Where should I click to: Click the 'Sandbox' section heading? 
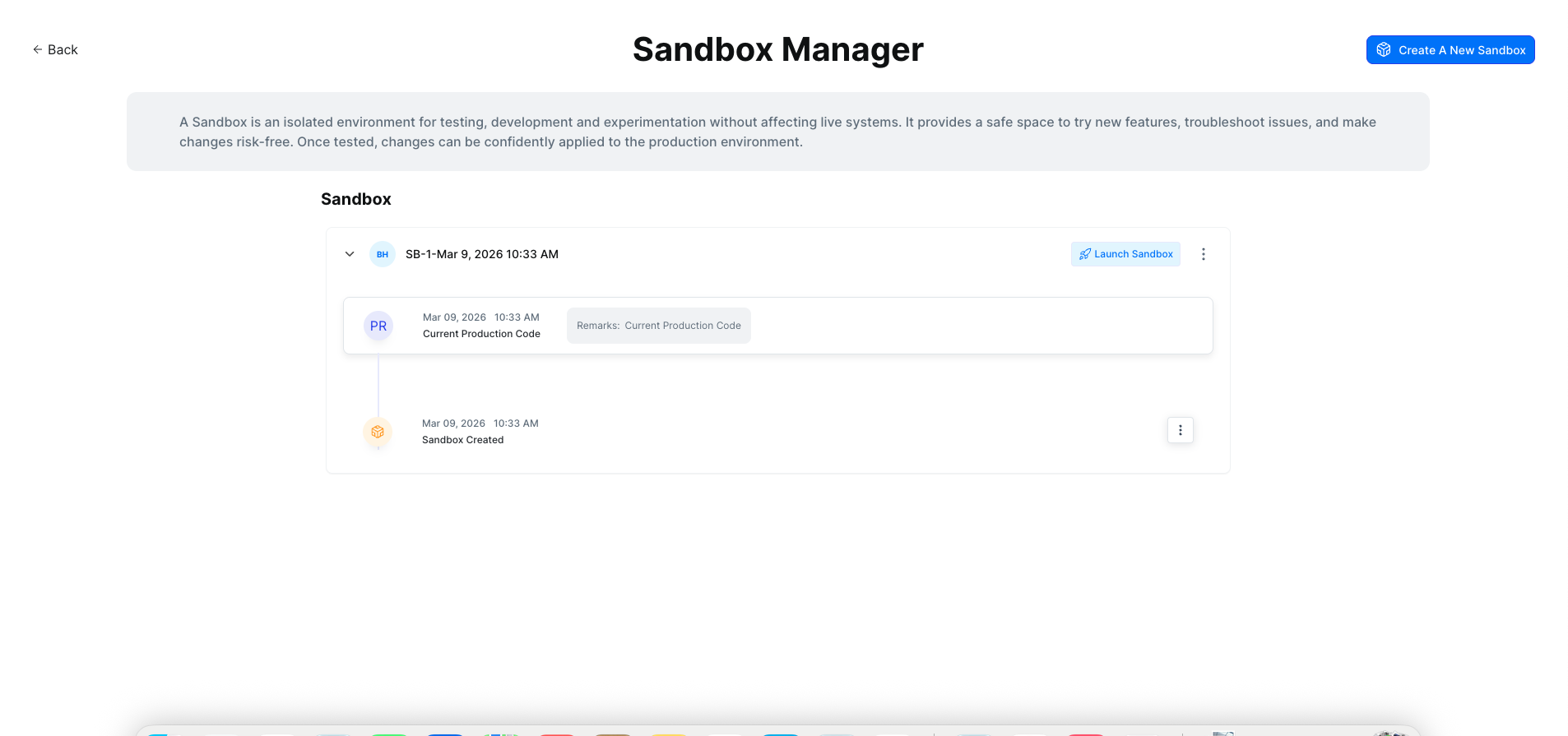[x=356, y=199]
